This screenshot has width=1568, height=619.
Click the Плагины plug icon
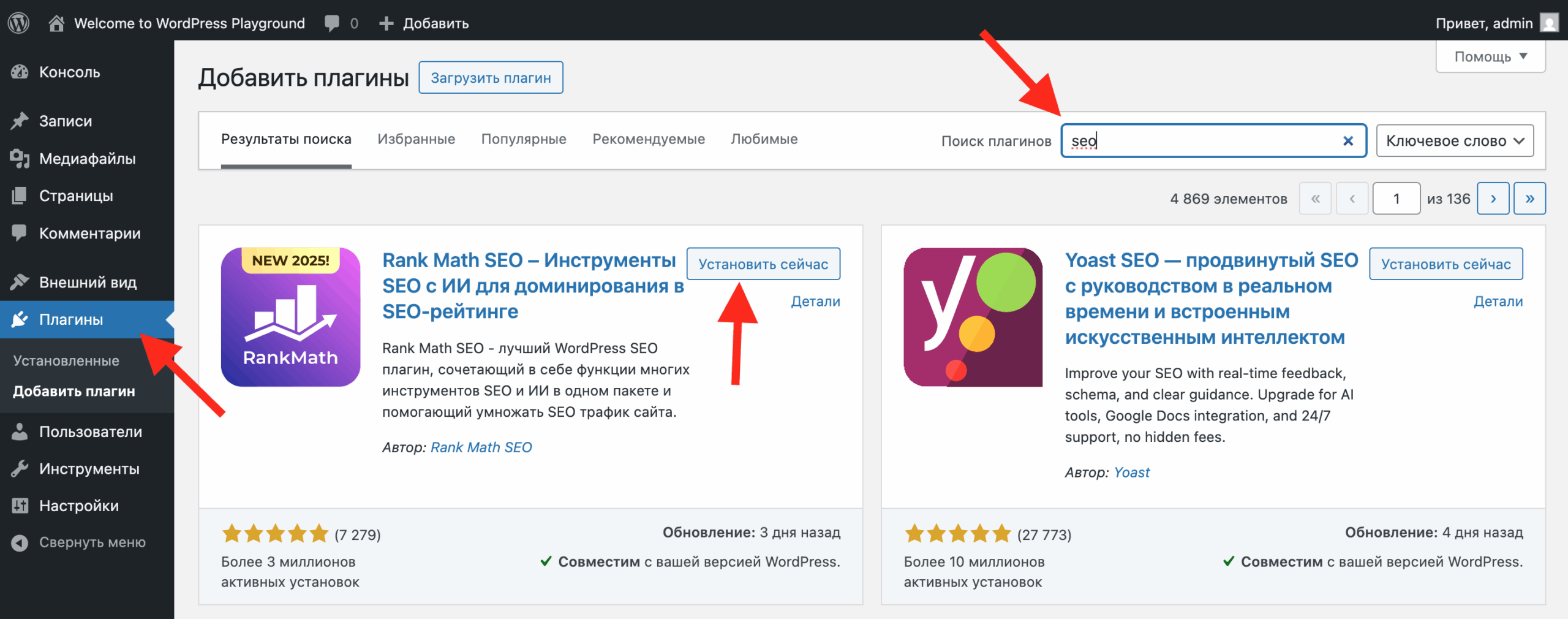coord(20,319)
